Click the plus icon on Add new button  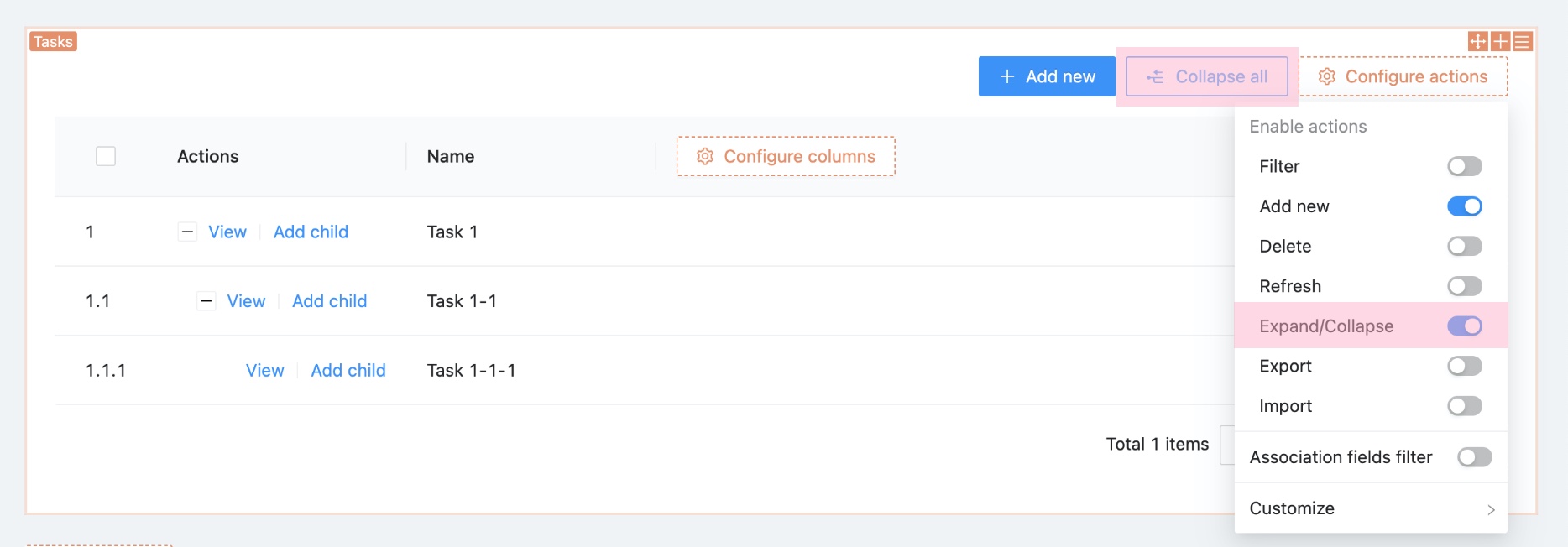point(1007,76)
